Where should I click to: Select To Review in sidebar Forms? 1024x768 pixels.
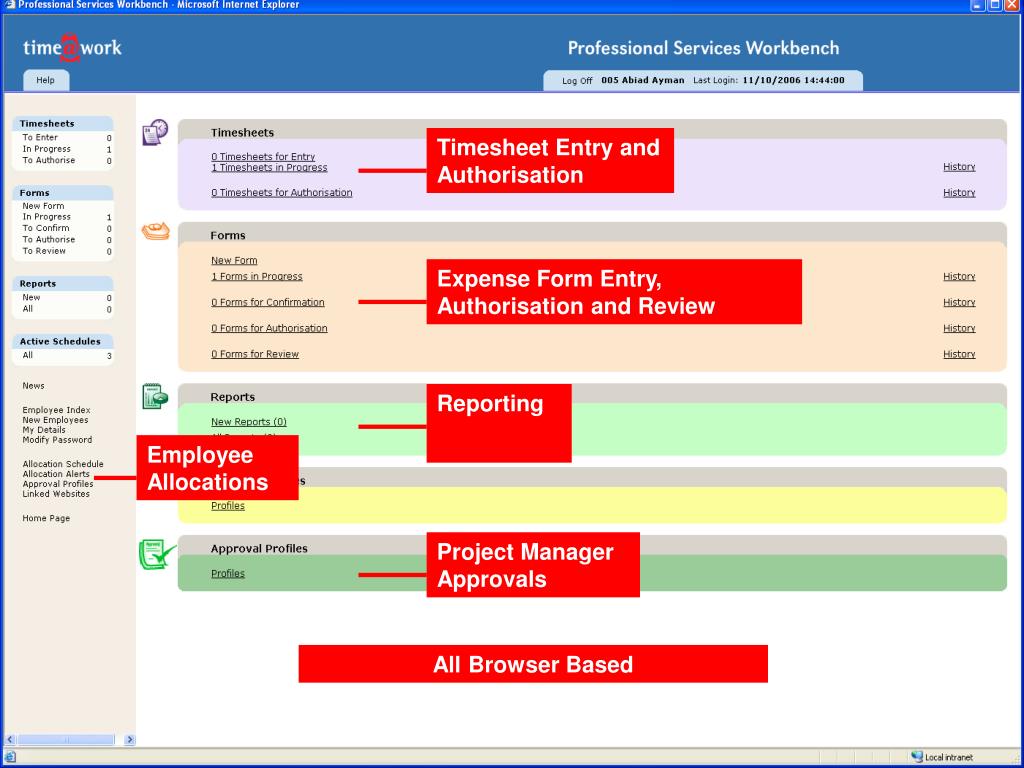pyautogui.click(x=44, y=251)
